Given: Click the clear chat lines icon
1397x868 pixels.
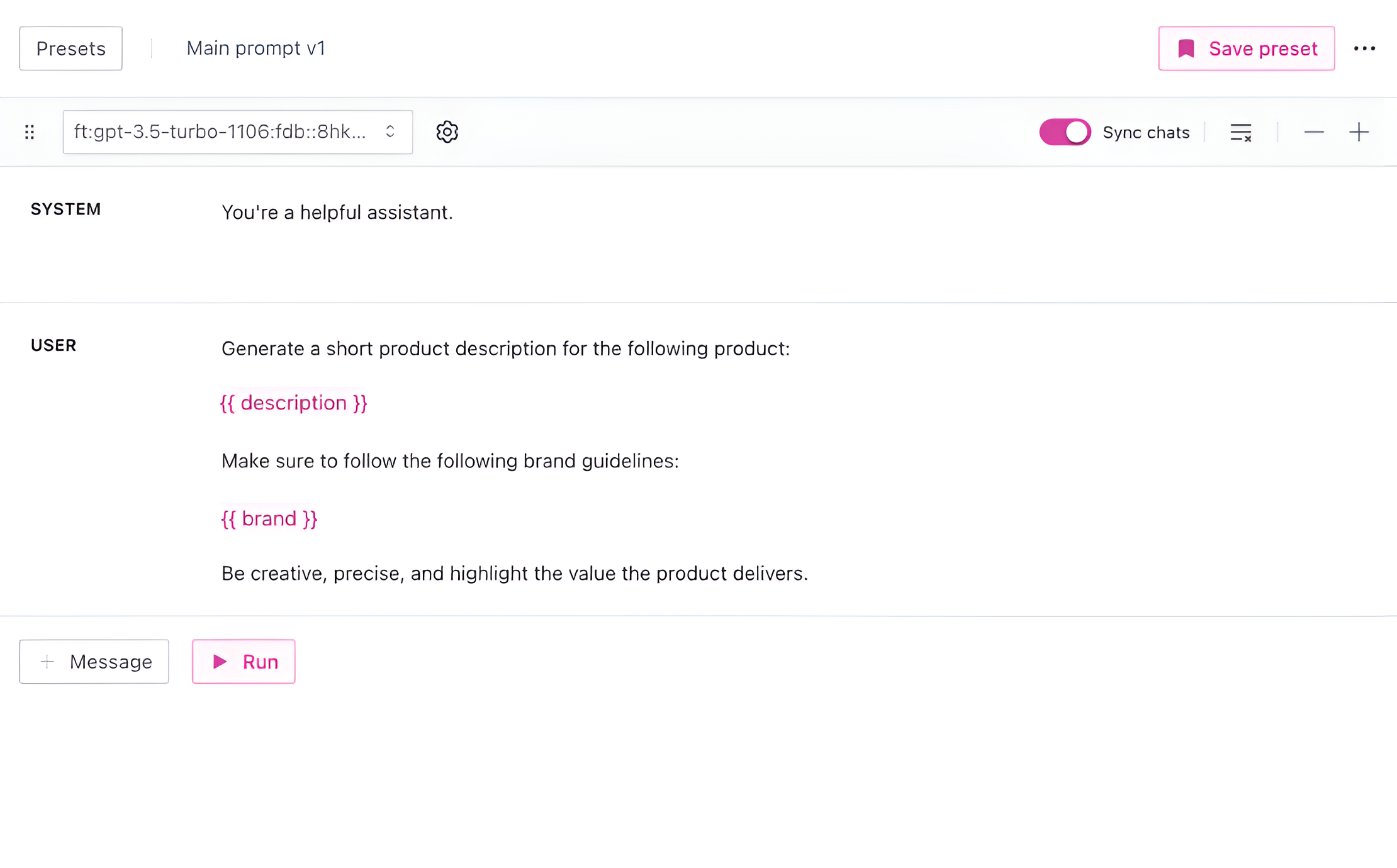Looking at the screenshot, I should click(1240, 132).
